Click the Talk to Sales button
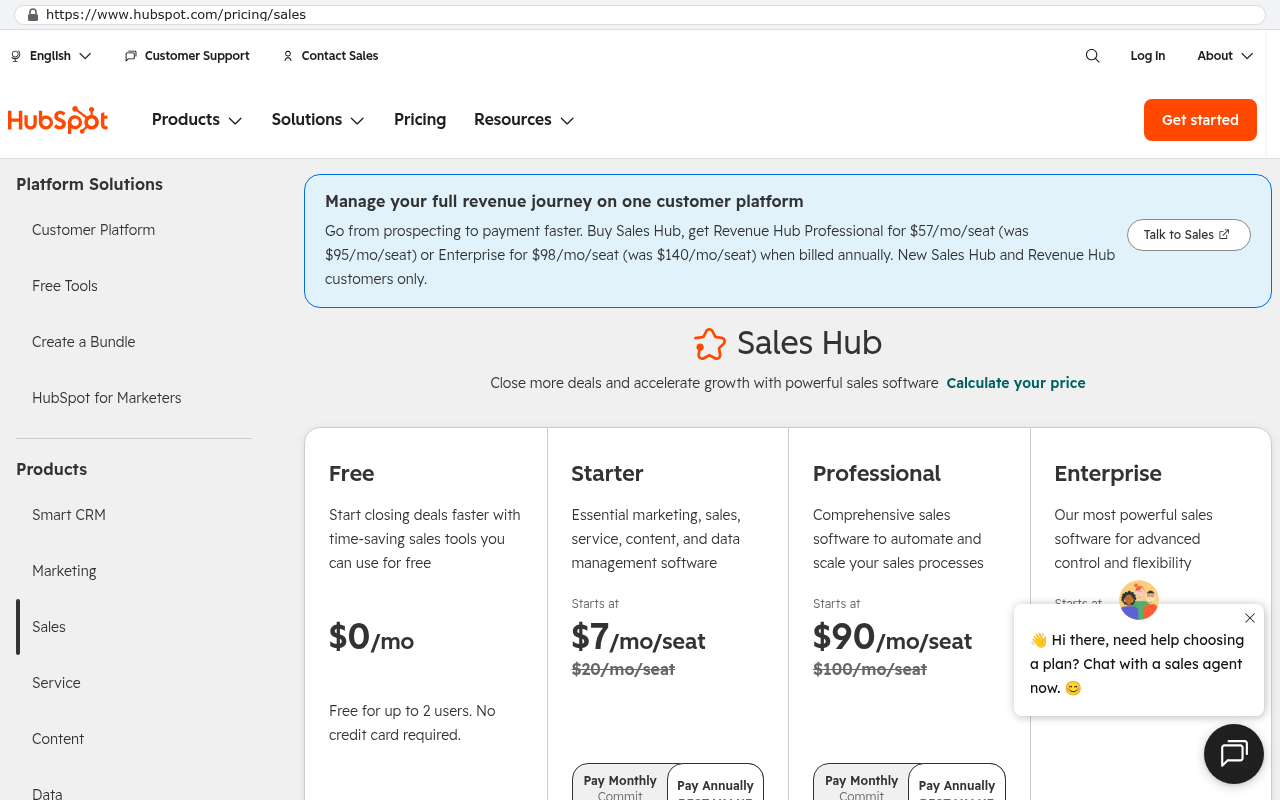 (1188, 235)
